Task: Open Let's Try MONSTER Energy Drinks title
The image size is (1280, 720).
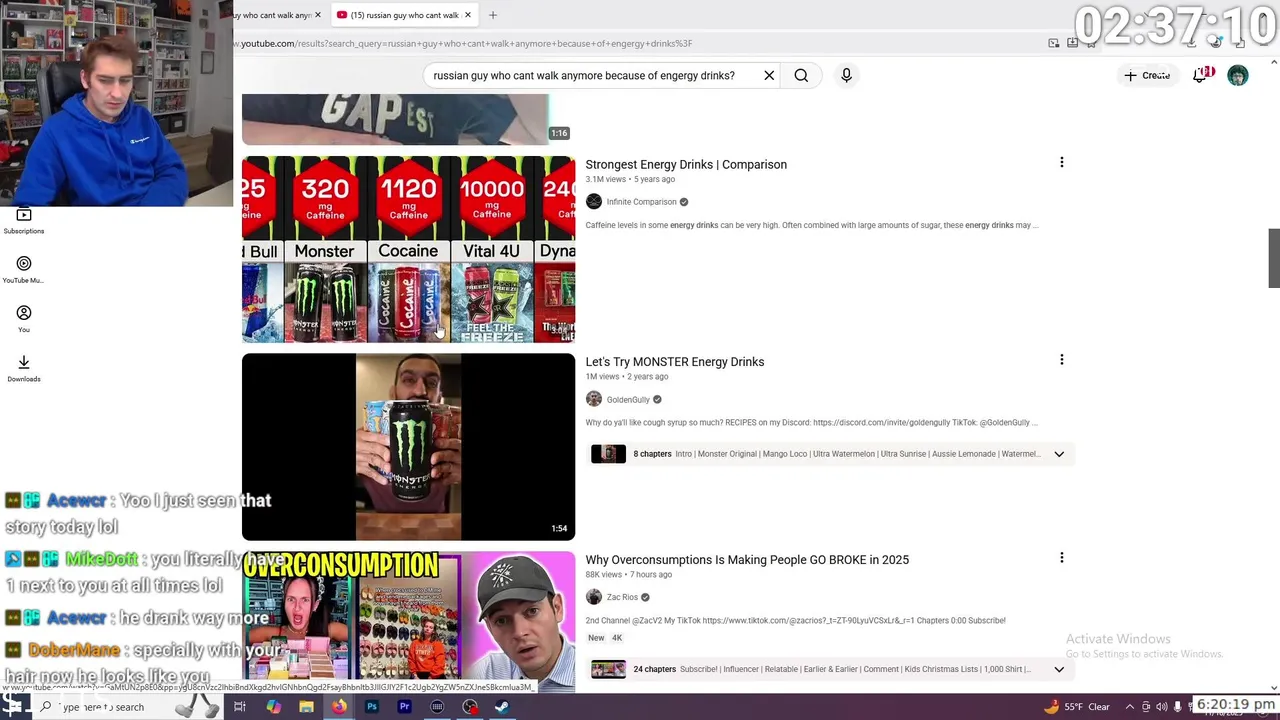Action: [x=675, y=361]
